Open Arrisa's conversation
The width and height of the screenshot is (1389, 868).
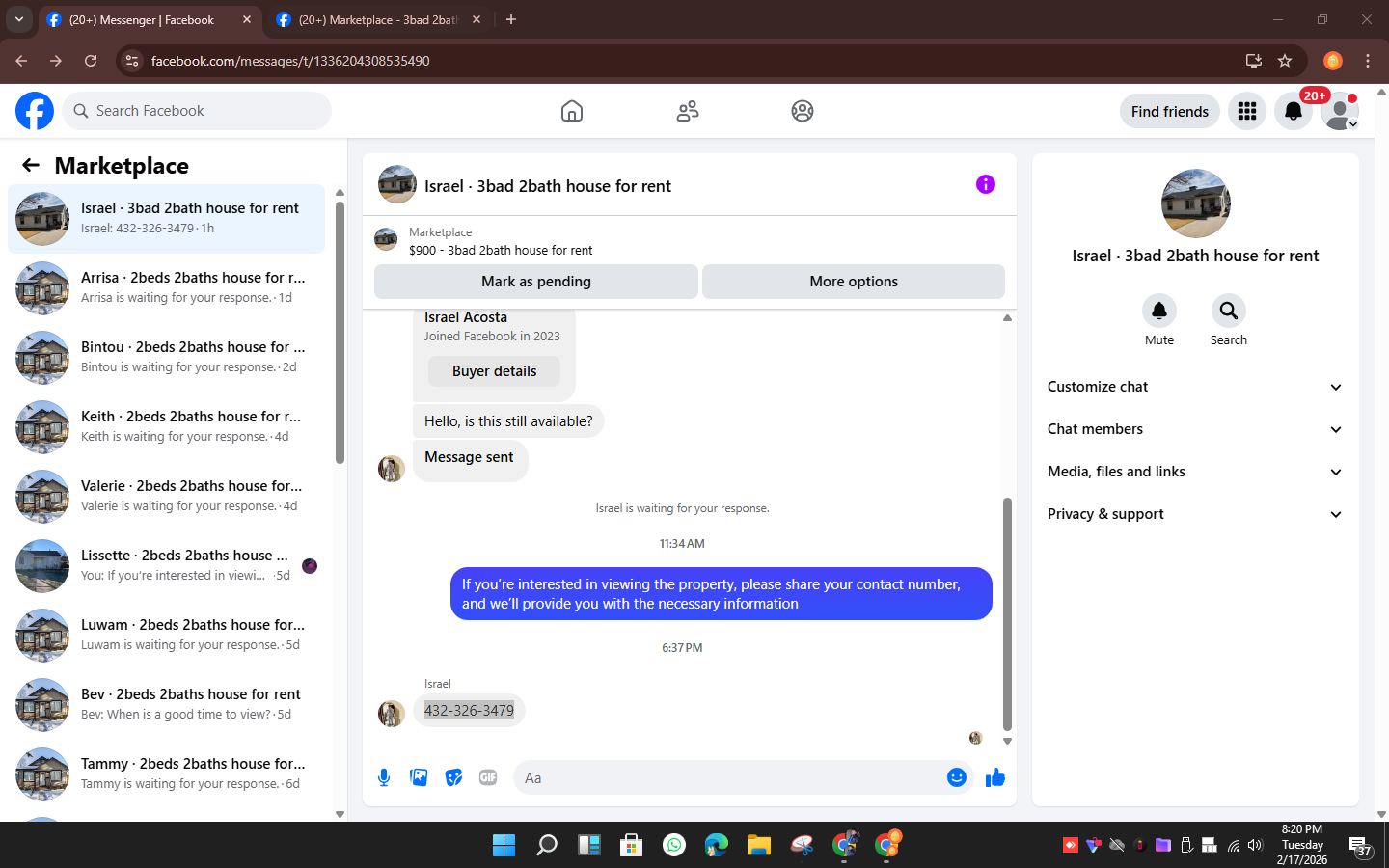point(167,288)
